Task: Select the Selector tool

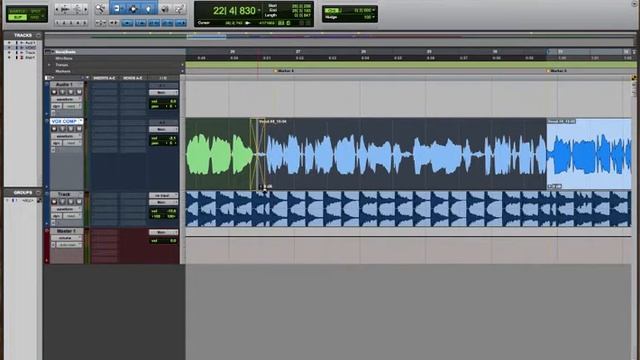Action: (x=133, y=9)
